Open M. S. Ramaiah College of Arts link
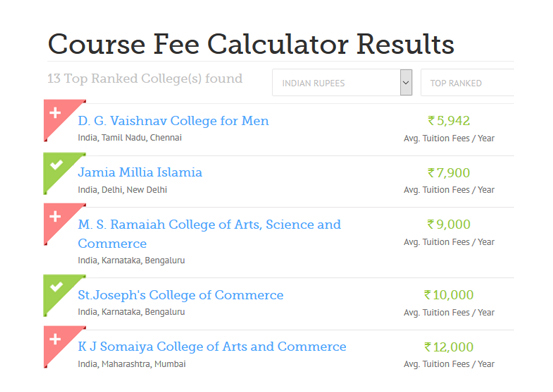 pyautogui.click(x=209, y=234)
